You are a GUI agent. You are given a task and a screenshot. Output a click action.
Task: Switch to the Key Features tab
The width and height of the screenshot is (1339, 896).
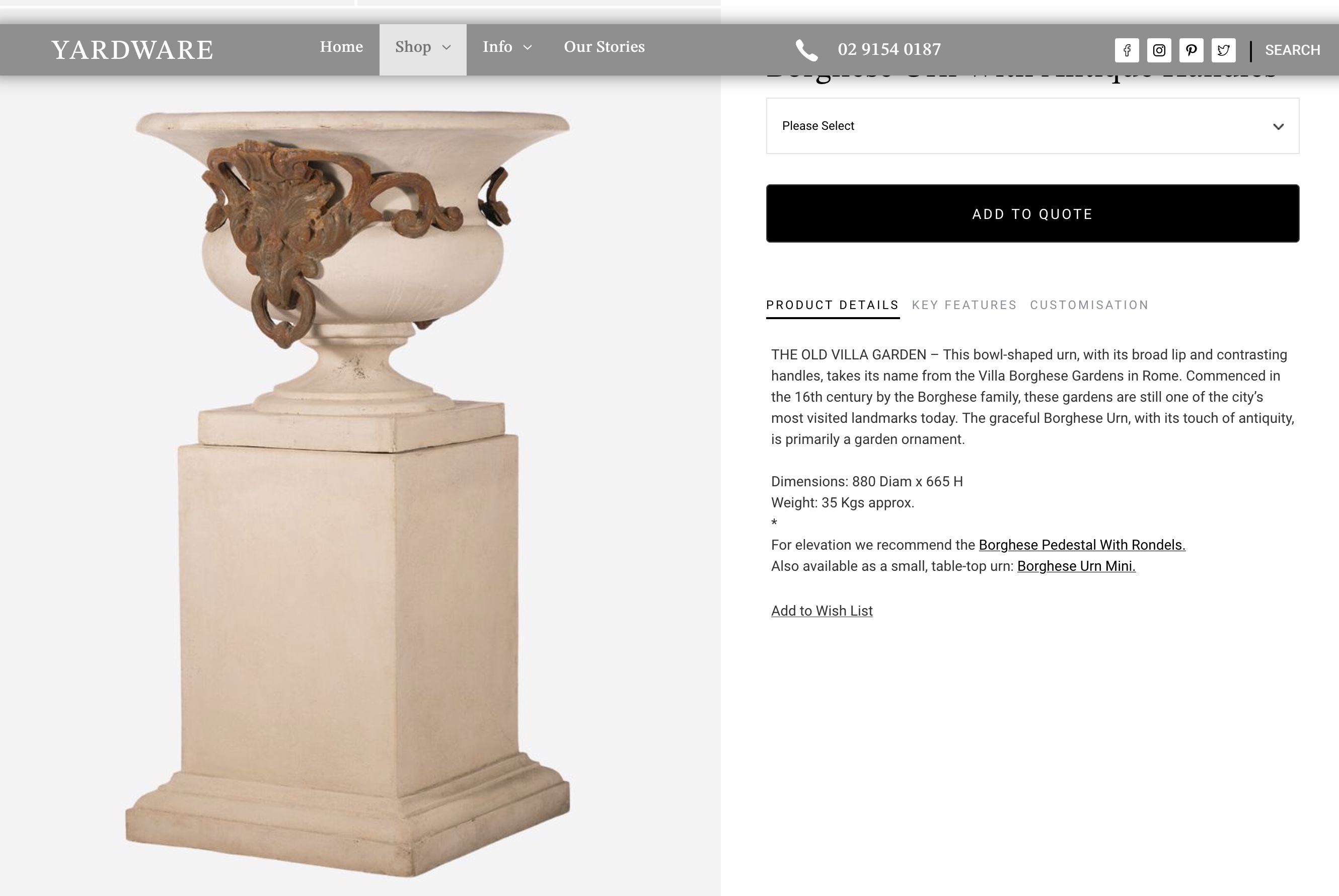[x=964, y=305]
